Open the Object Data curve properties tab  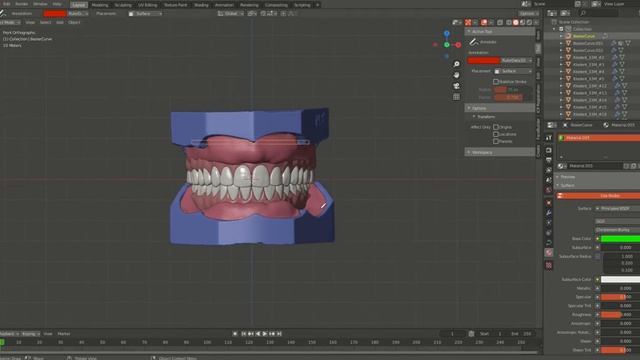[x=549, y=243]
